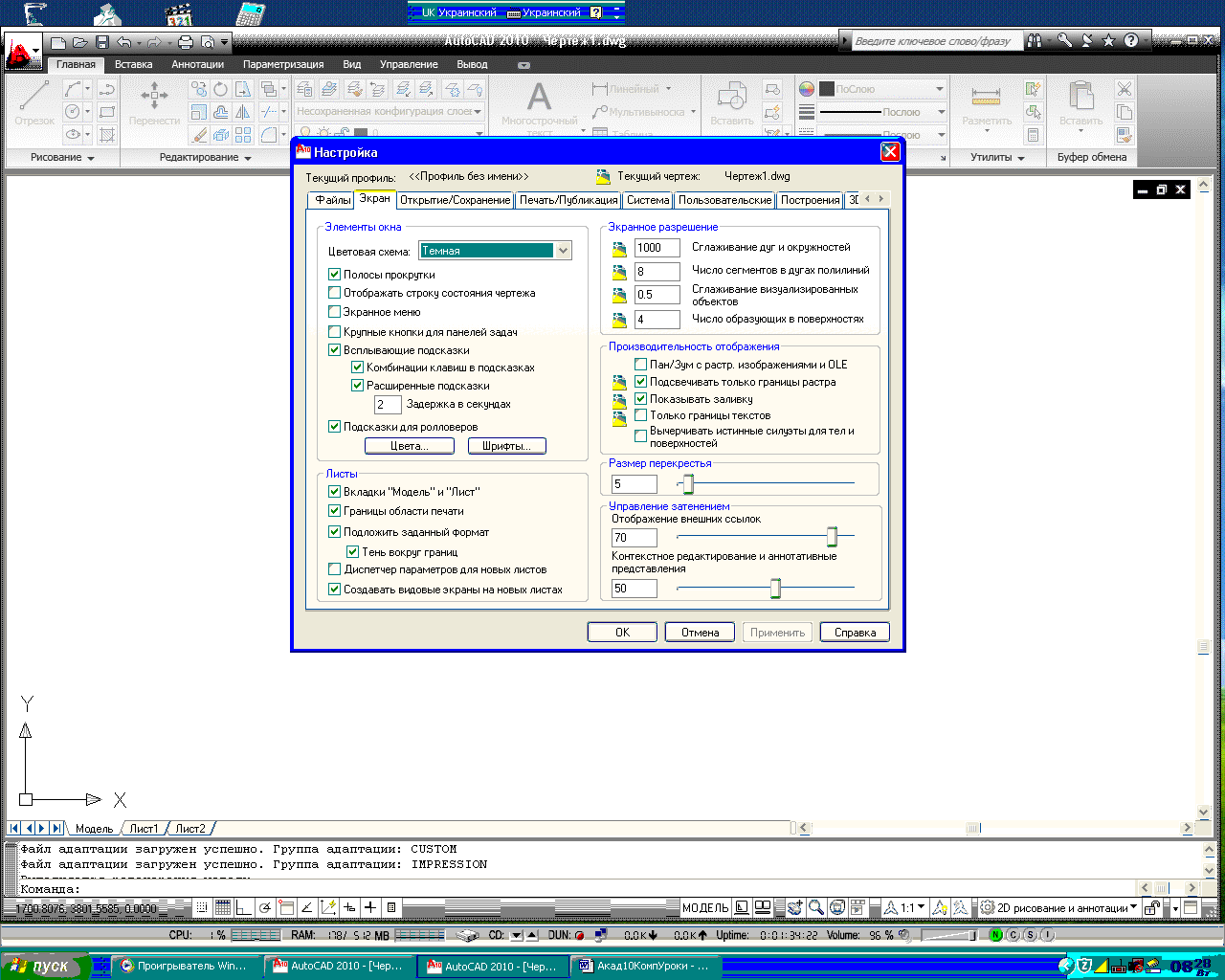The height and width of the screenshot is (980, 1225).
Task: Enable Отображать строку состояния чертежа
Action: click(334, 293)
